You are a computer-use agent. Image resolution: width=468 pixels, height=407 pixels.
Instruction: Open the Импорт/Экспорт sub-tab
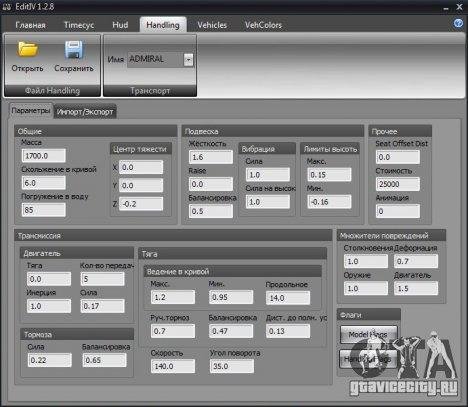tap(85, 112)
